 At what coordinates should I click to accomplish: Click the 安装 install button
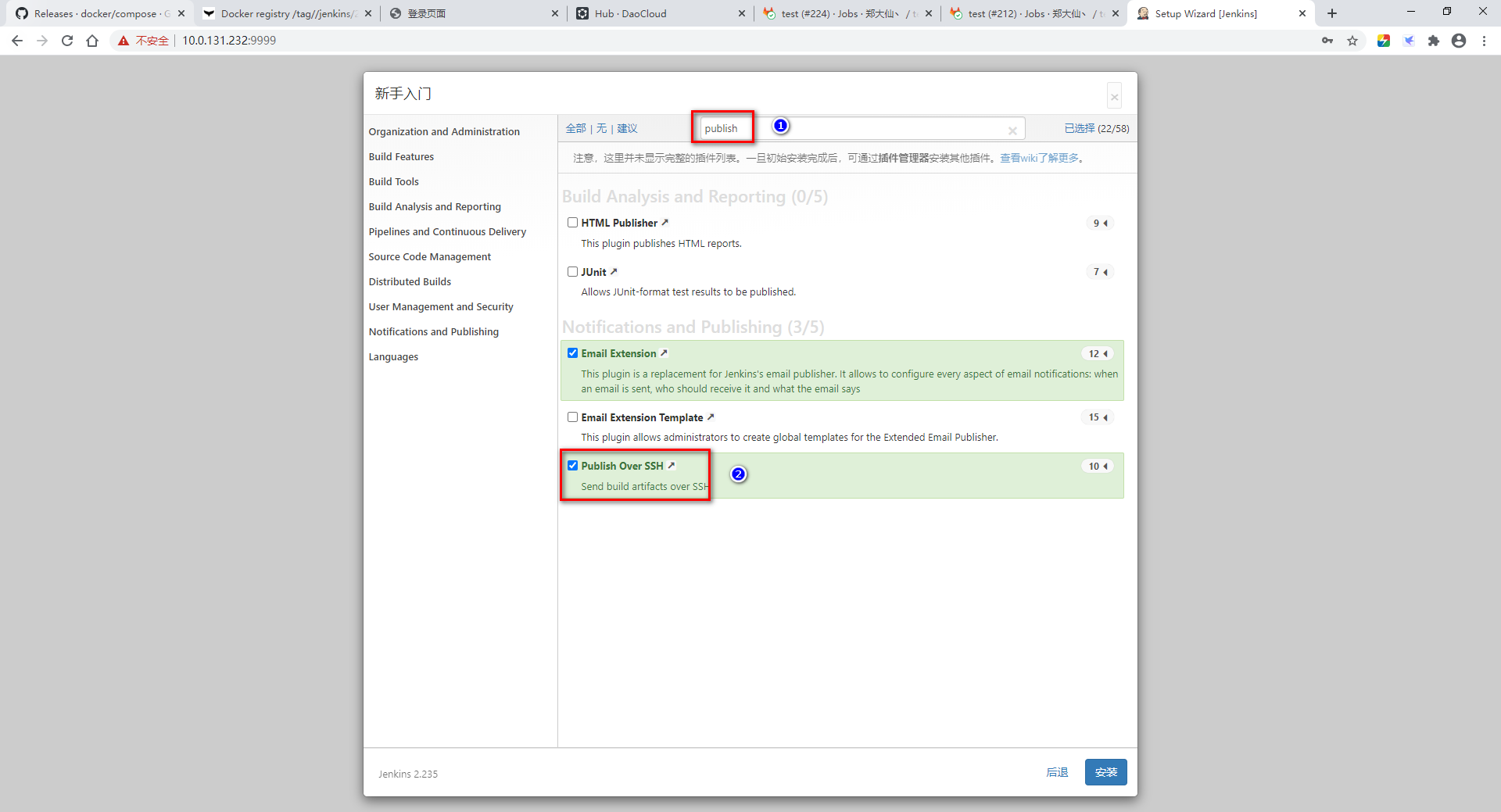[x=1105, y=772]
